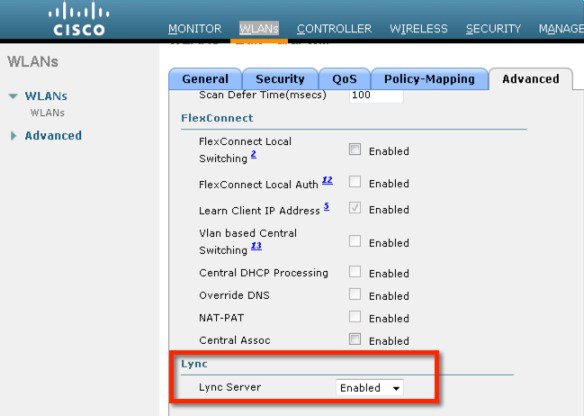Go to the General tab

(205, 79)
